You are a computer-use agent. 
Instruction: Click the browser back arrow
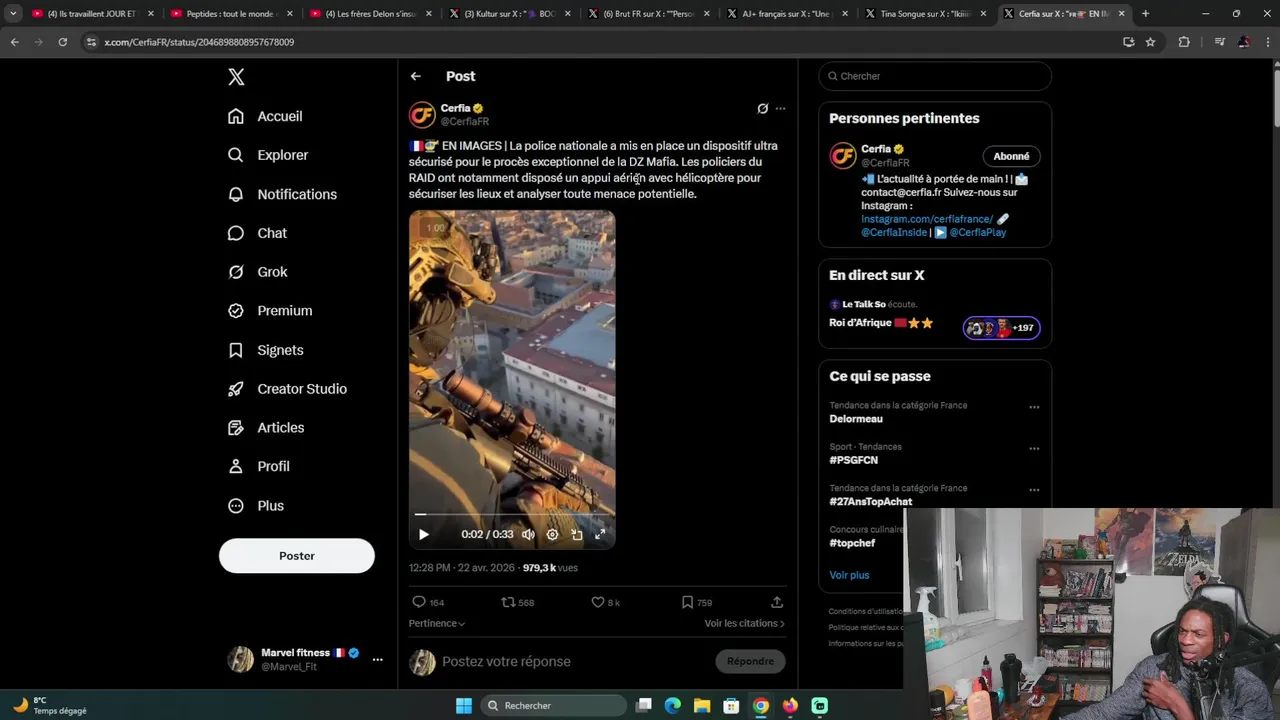coord(14,42)
